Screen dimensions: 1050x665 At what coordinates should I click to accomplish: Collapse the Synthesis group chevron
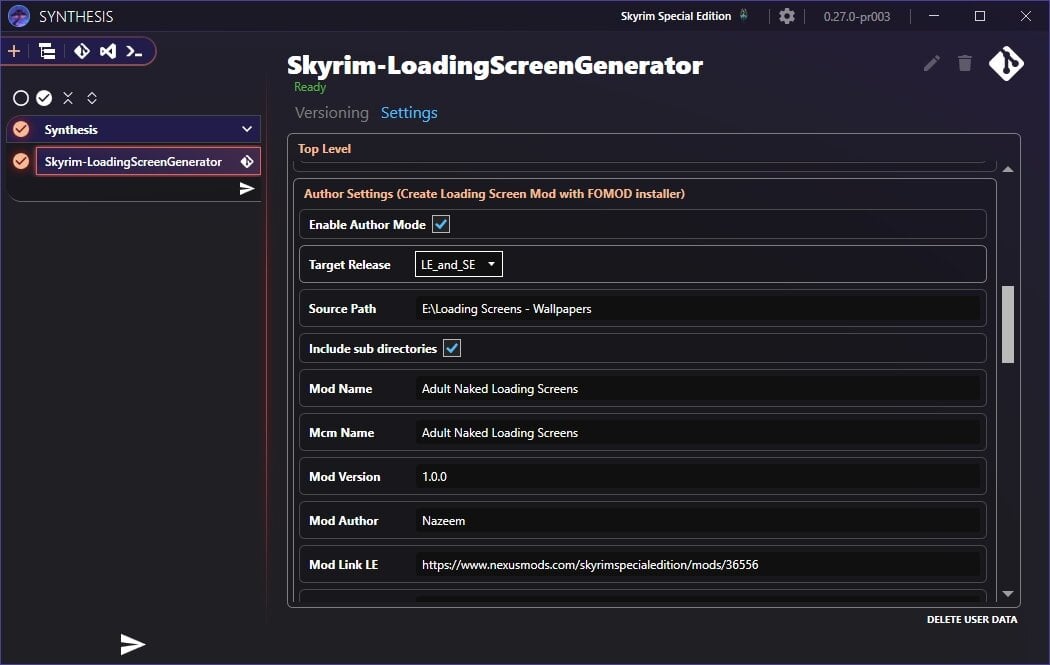(247, 129)
